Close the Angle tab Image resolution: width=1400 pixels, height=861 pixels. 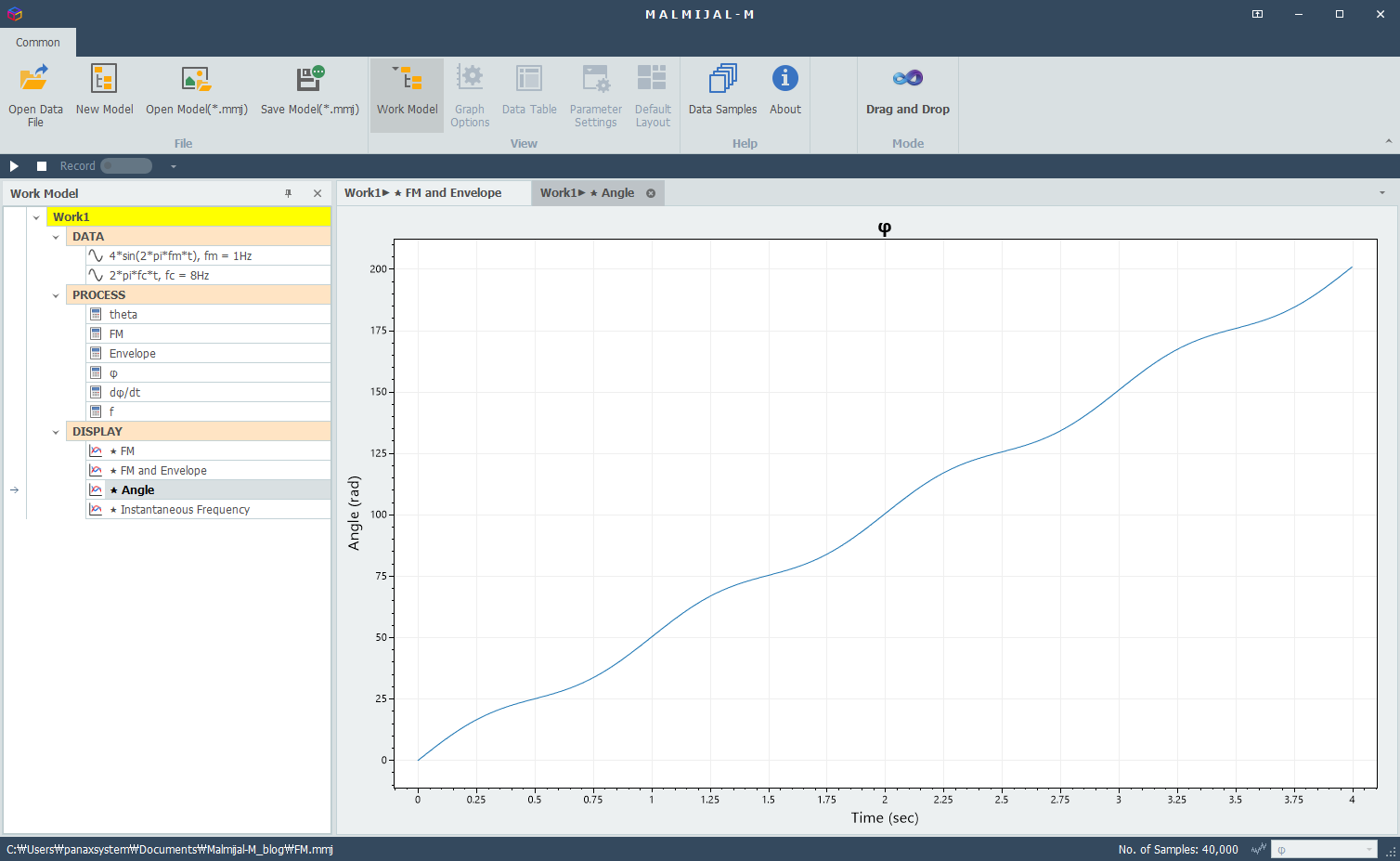click(x=651, y=193)
